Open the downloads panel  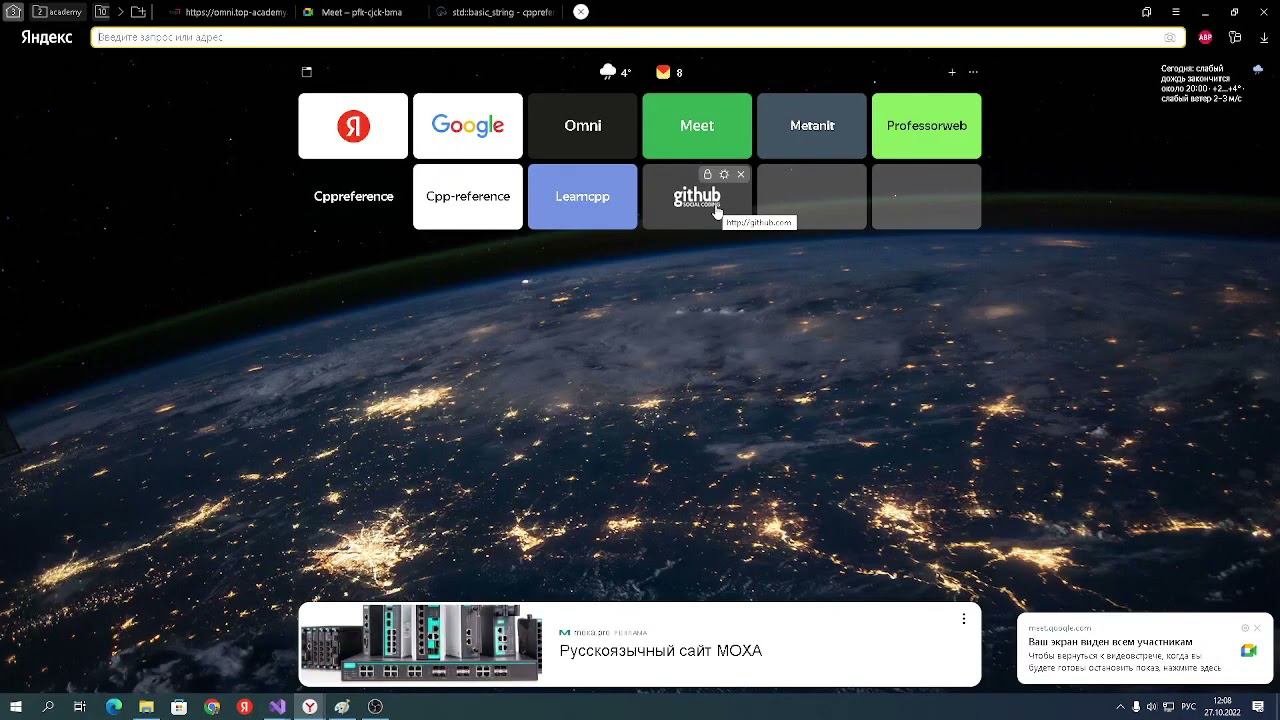(1264, 37)
